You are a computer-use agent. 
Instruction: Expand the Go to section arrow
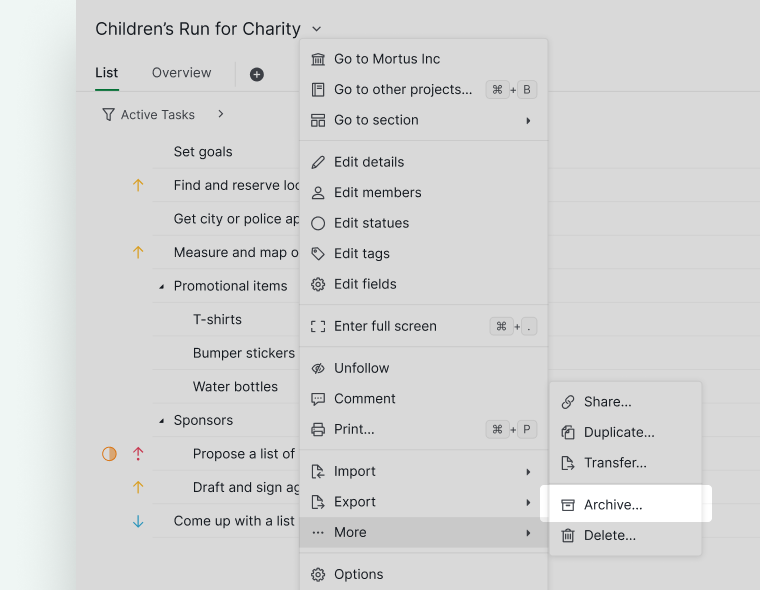point(528,121)
